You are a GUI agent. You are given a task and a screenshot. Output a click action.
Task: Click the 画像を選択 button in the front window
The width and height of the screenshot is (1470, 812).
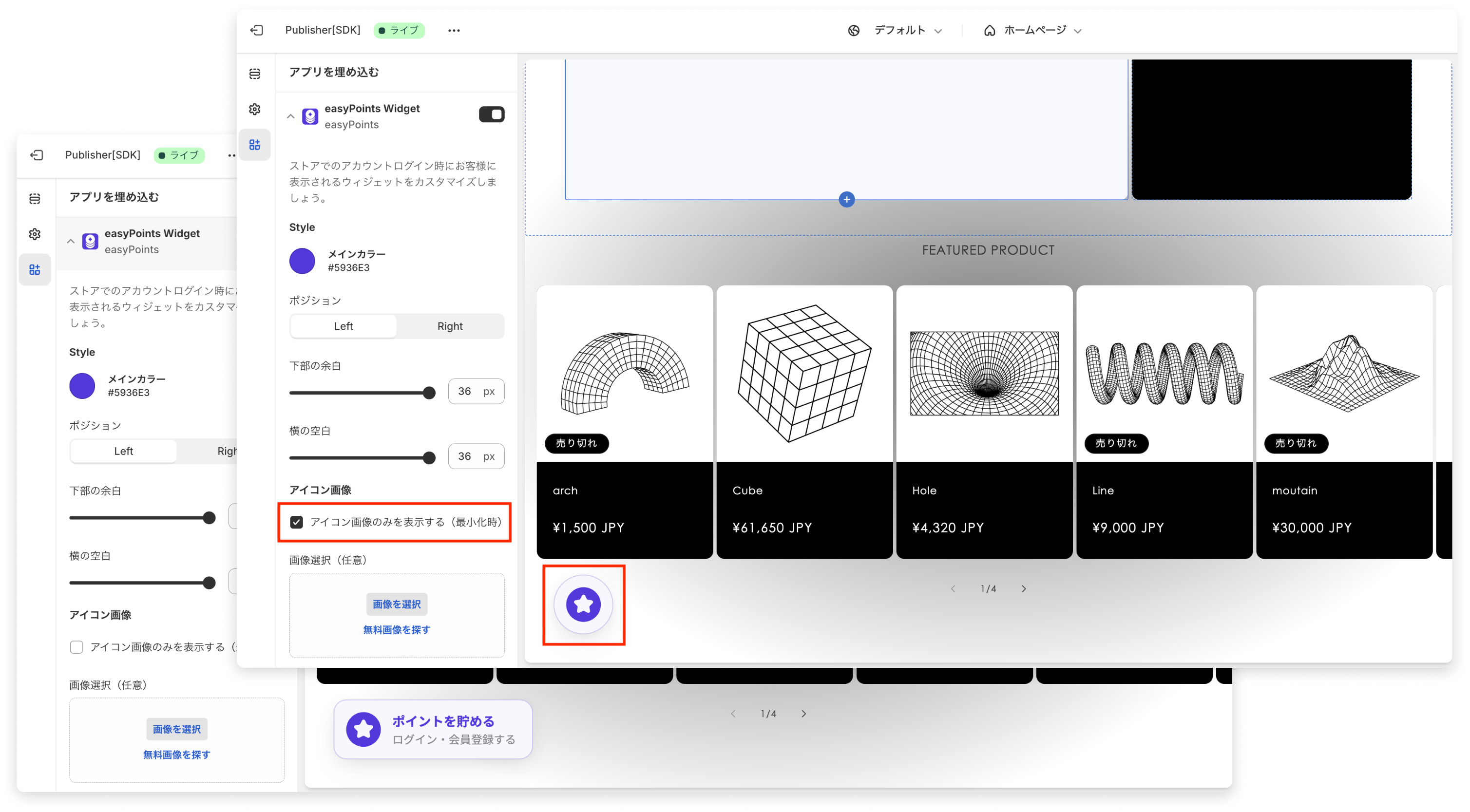[397, 604]
